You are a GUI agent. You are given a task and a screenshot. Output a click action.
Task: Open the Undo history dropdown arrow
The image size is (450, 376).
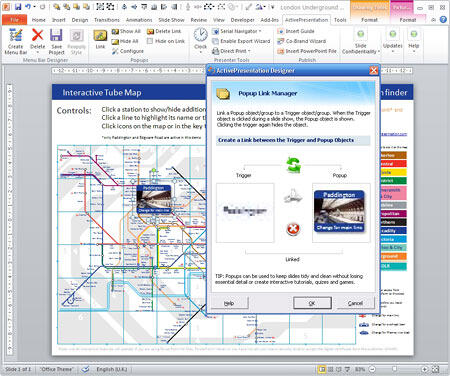pos(34,7)
